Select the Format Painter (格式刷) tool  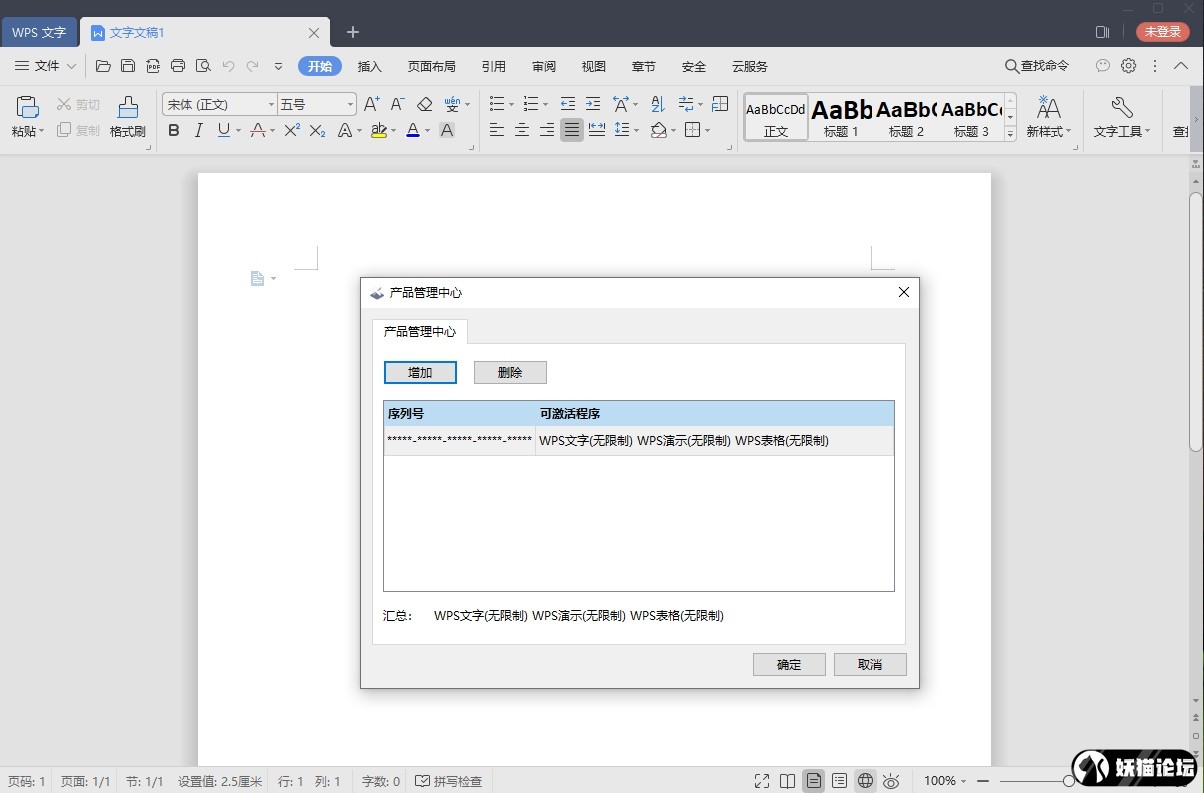pos(128,117)
